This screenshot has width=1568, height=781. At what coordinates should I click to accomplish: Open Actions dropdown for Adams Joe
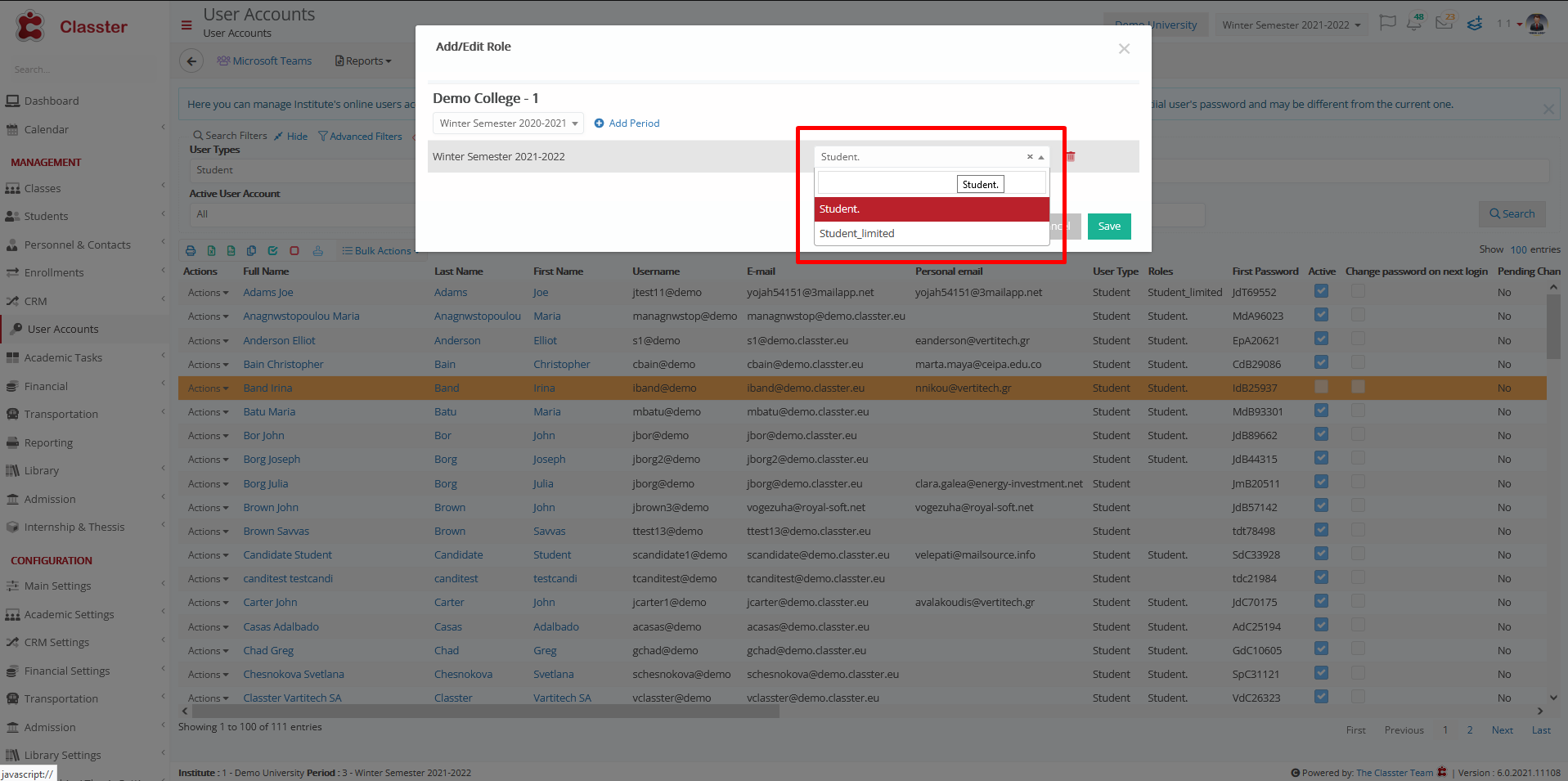(x=208, y=293)
